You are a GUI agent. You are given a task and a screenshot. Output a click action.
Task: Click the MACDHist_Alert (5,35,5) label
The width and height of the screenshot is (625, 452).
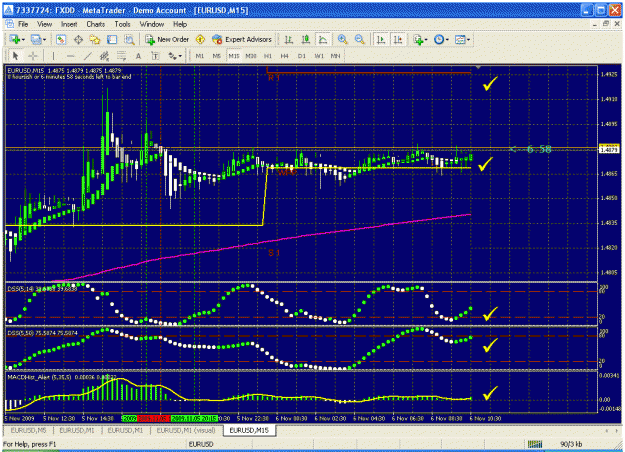tap(39, 377)
